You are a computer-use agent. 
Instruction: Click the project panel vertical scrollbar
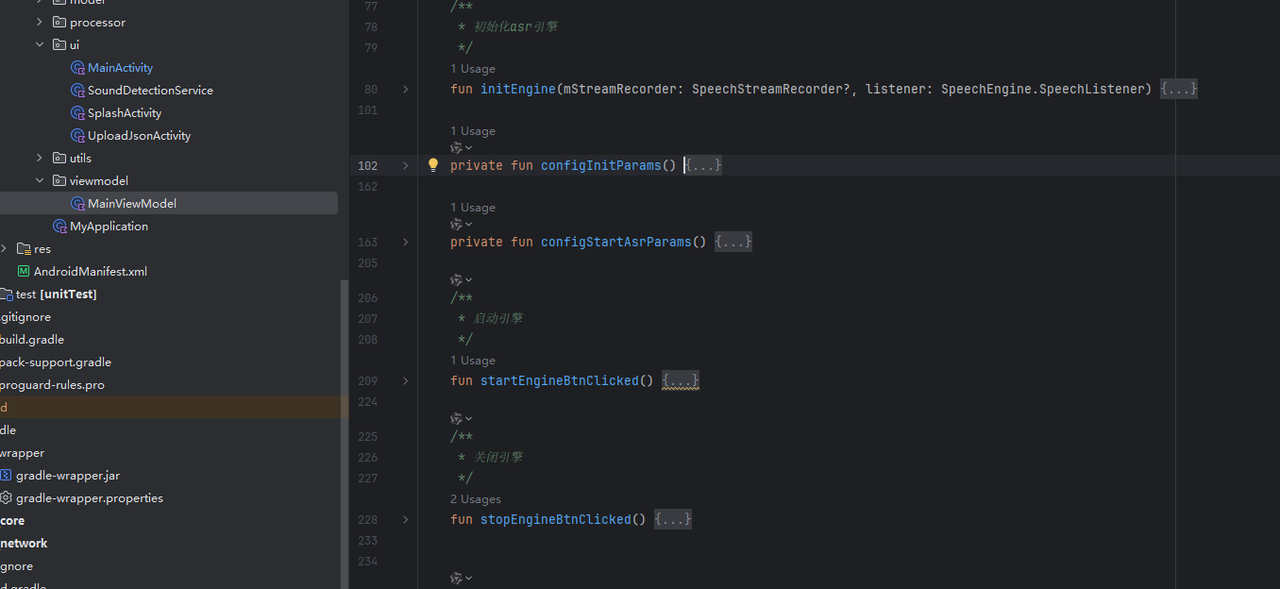click(x=345, y=430)
